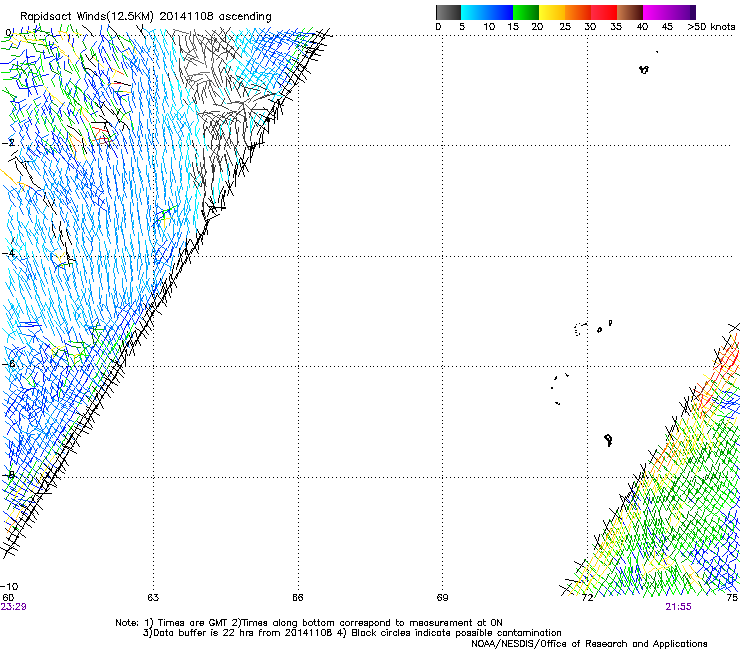Click the '>50 knots' legend label

pyautogui.click(x=711, y=27)
